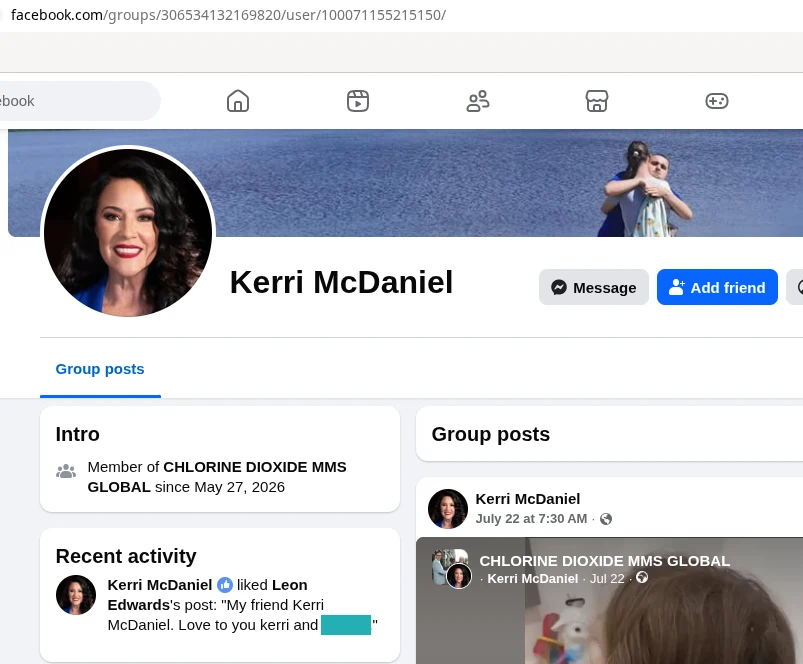Click the 'since May 27, 2026' text
Screen dimensions: 803x664
tap(220, 487)
